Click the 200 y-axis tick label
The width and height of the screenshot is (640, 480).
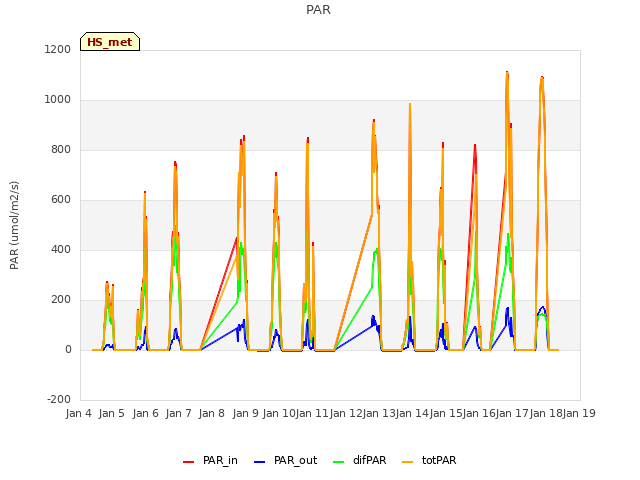[61, 300]
